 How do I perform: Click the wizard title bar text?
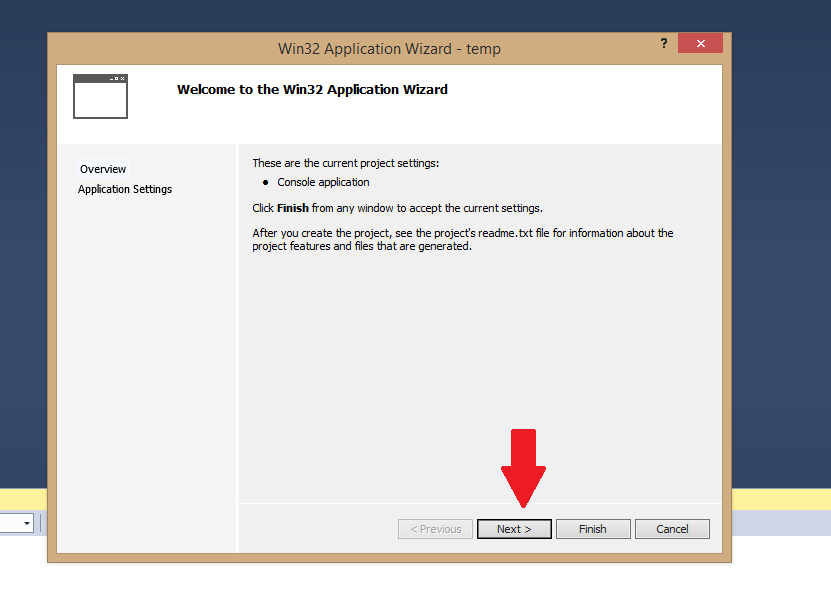coord(389,49)
